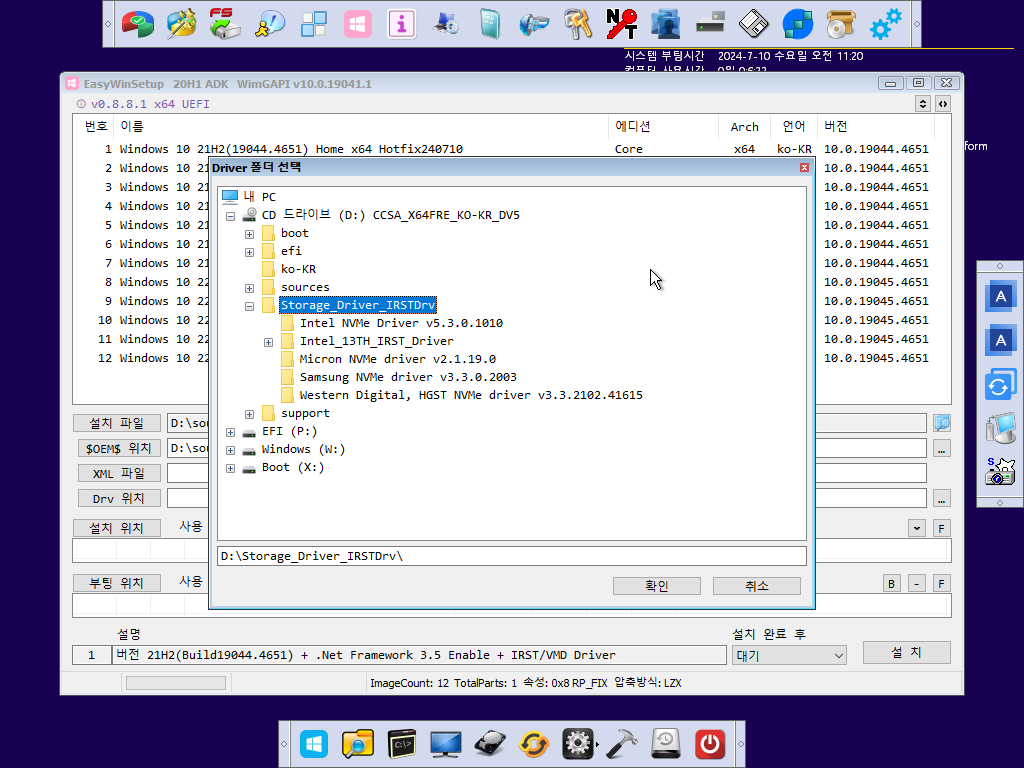
Task: Launch the pink Windows logo icon in top dock
Action: (x=357, y=25)
